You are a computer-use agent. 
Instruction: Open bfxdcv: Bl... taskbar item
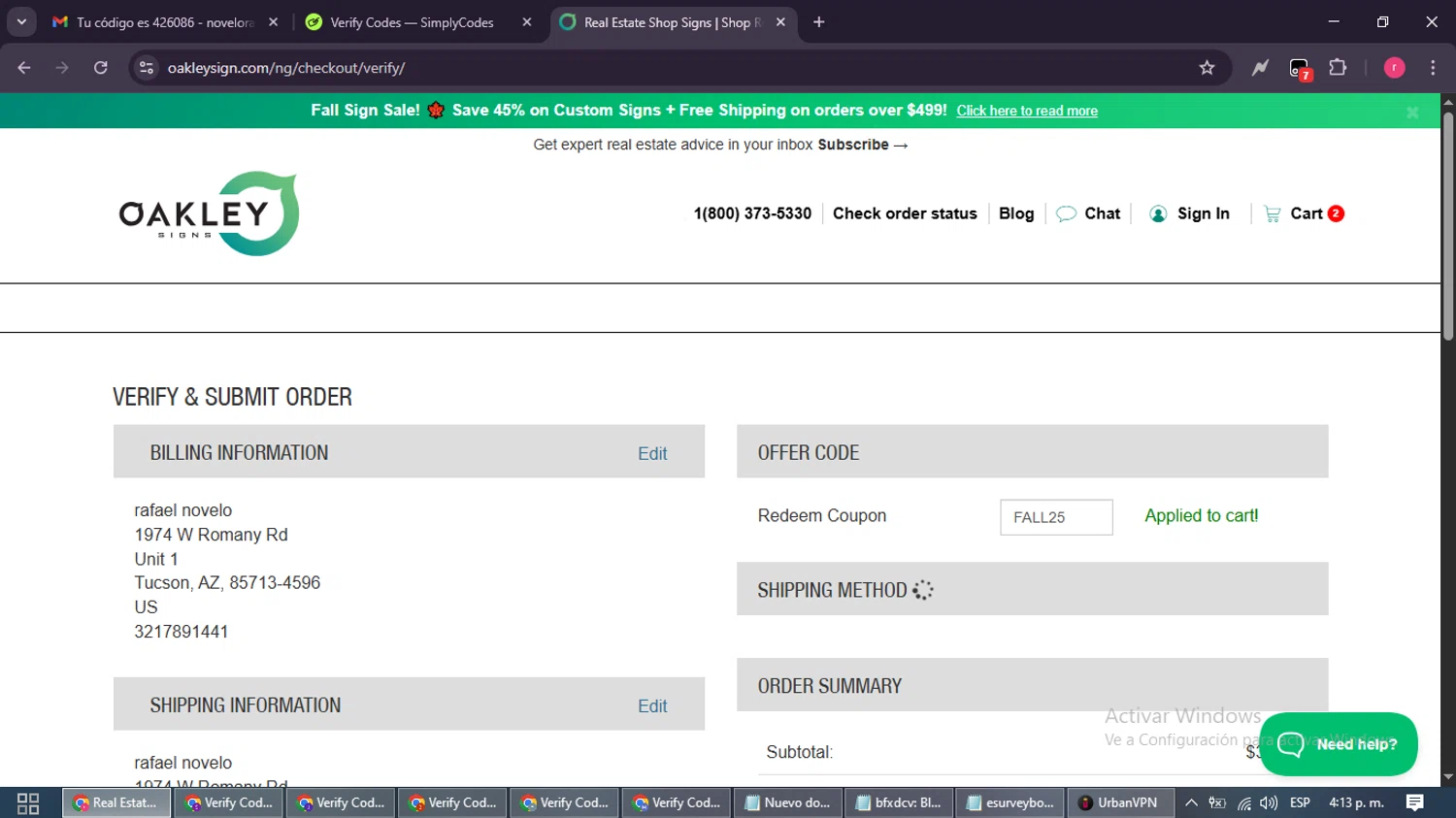tap(899, 802)
